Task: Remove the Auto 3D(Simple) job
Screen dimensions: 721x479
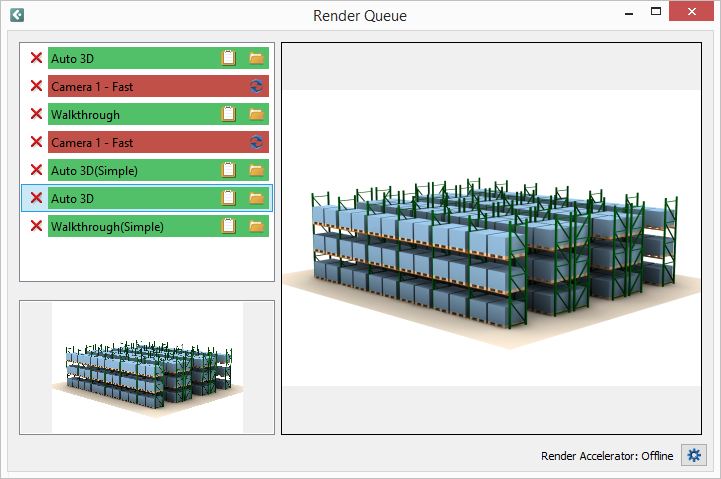Action: click(36, 170)
